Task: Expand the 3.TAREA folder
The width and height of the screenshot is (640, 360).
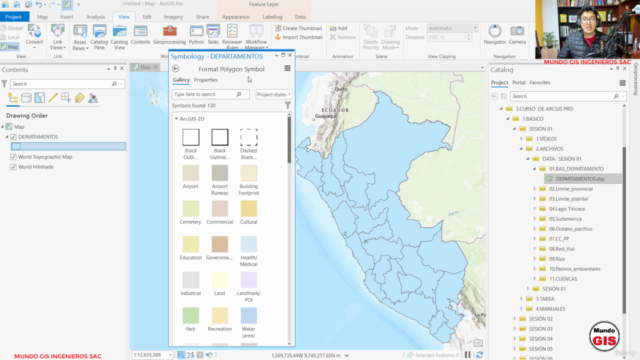Action: click(x=522, y=299)
